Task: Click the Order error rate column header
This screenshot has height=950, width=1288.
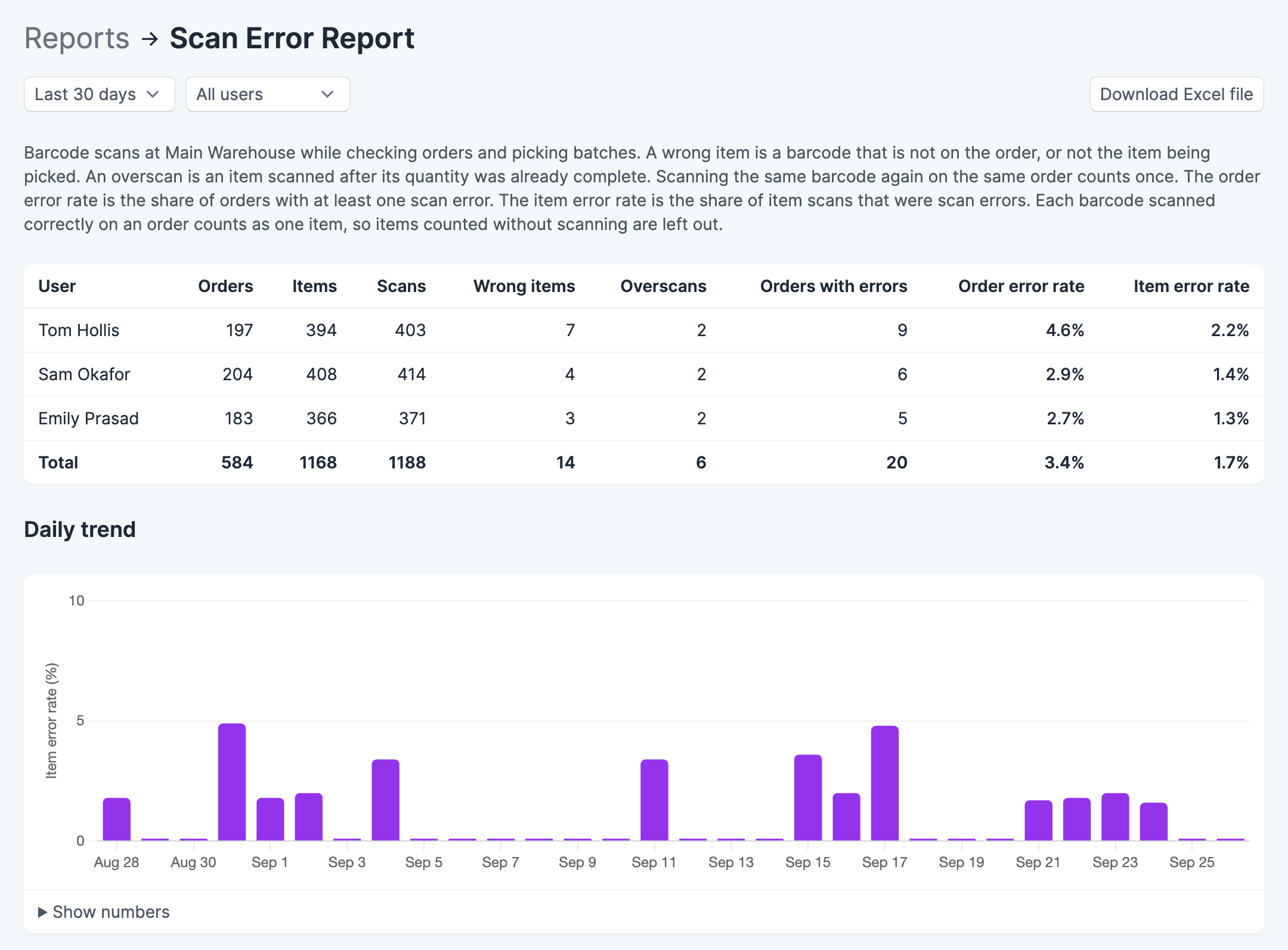Action: pos(1021,286)
